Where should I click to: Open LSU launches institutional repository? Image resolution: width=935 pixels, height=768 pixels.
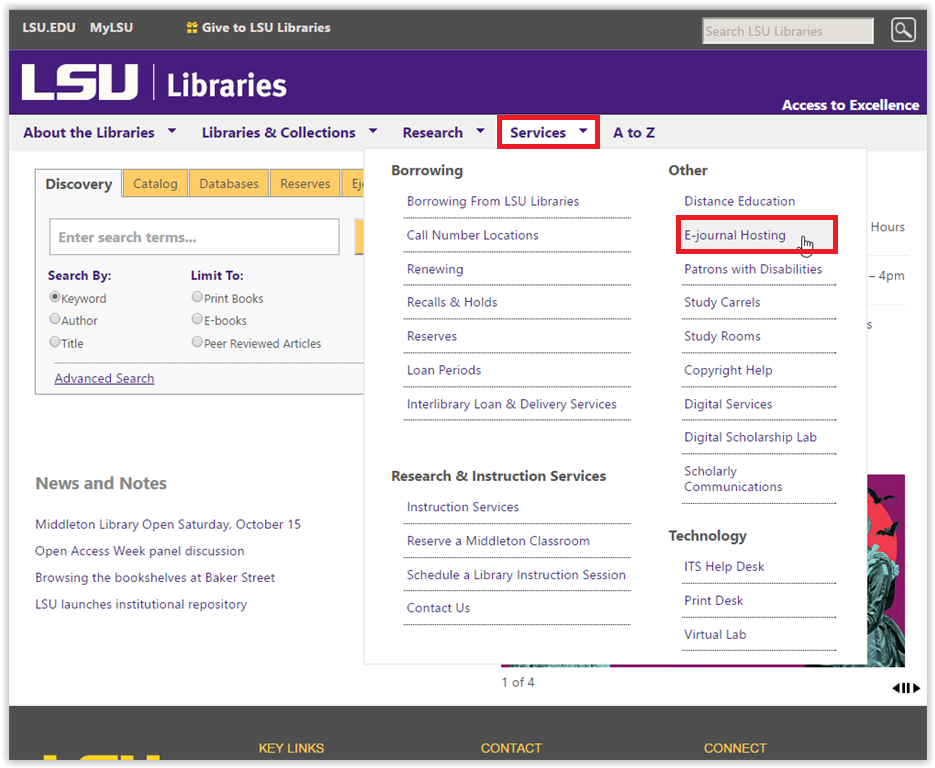click(141, 604)
